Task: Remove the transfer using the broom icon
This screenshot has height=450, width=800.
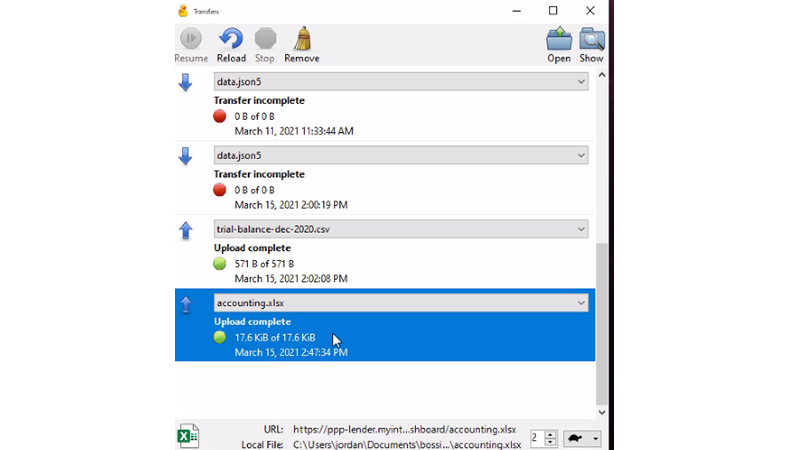Action: 302,45
